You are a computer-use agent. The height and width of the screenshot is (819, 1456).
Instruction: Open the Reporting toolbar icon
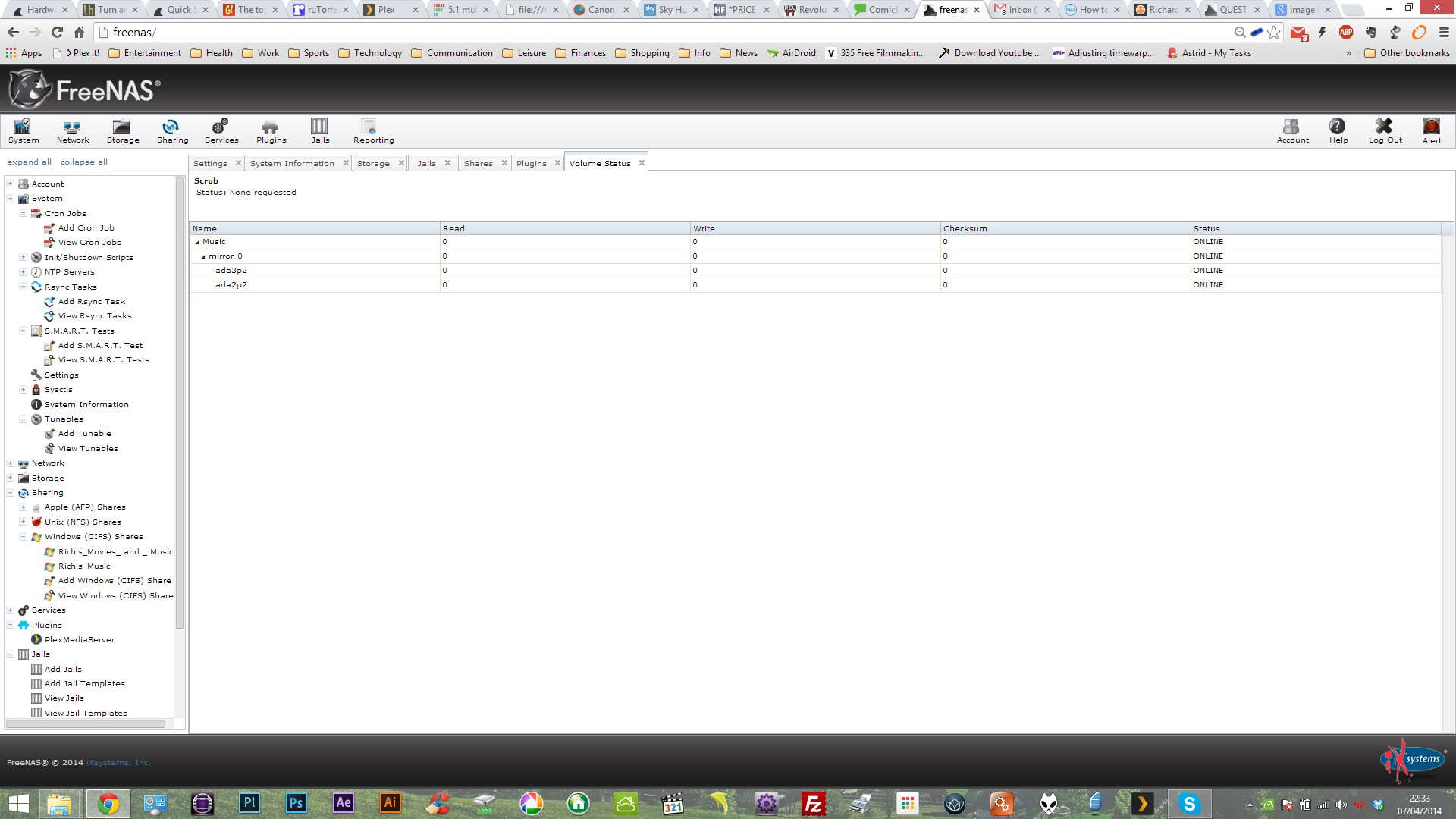point(373,131)
